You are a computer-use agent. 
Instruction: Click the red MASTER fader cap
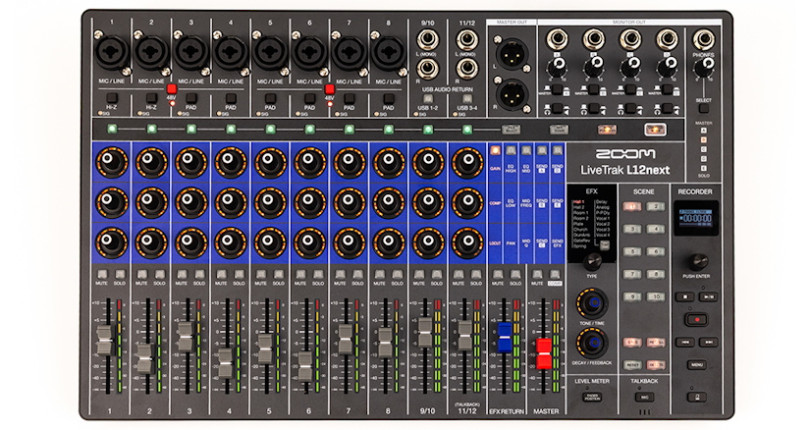[543, 354]
